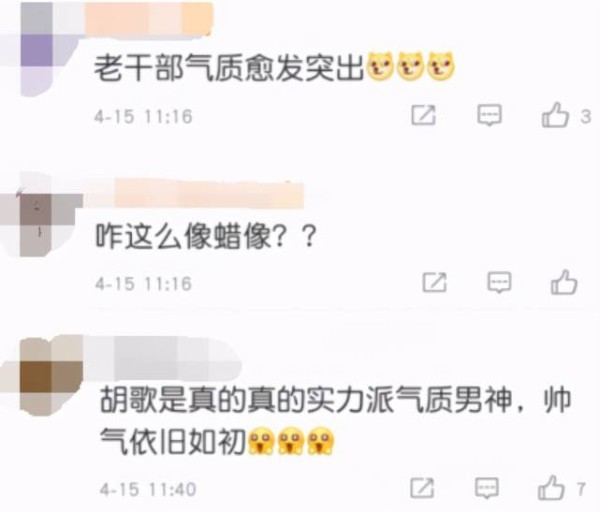Open replies for 咋这么像蜡像 comment
The height and width of the screenshot is (512, 600).
[499, 282]
